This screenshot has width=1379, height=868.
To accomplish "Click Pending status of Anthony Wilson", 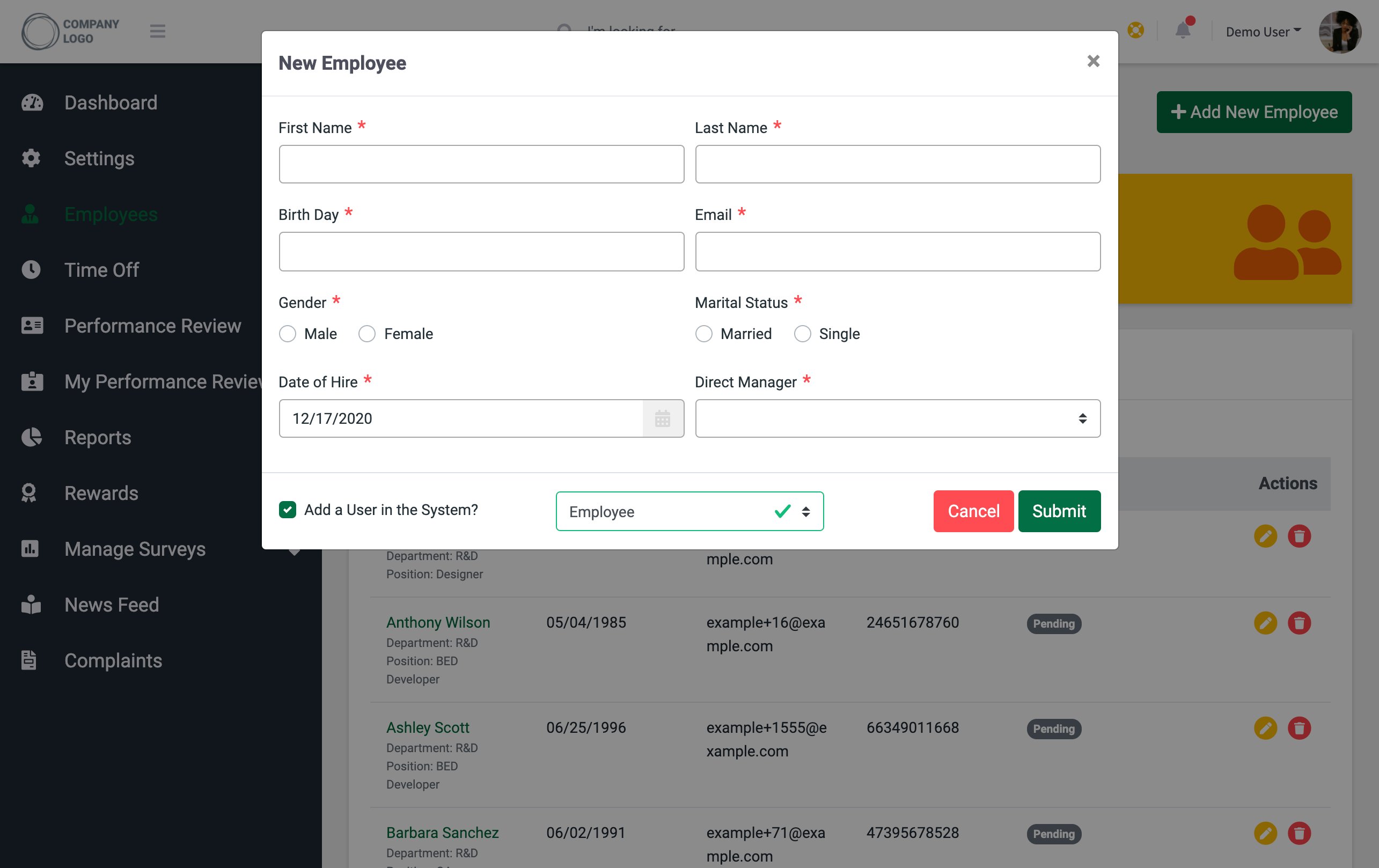I will click(x=1054, y=623).
